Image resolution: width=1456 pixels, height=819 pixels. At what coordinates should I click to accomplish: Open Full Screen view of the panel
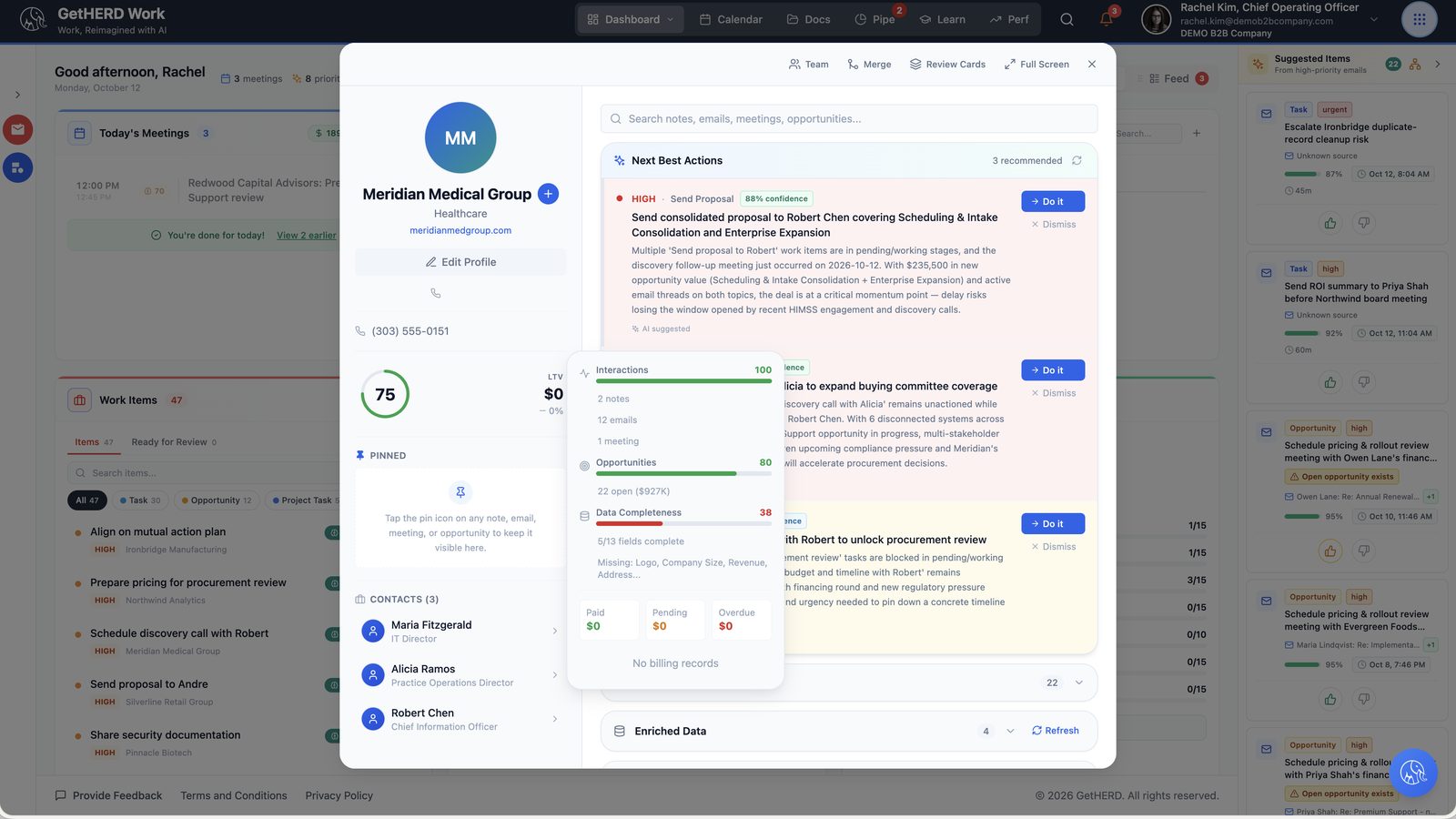1036,64
